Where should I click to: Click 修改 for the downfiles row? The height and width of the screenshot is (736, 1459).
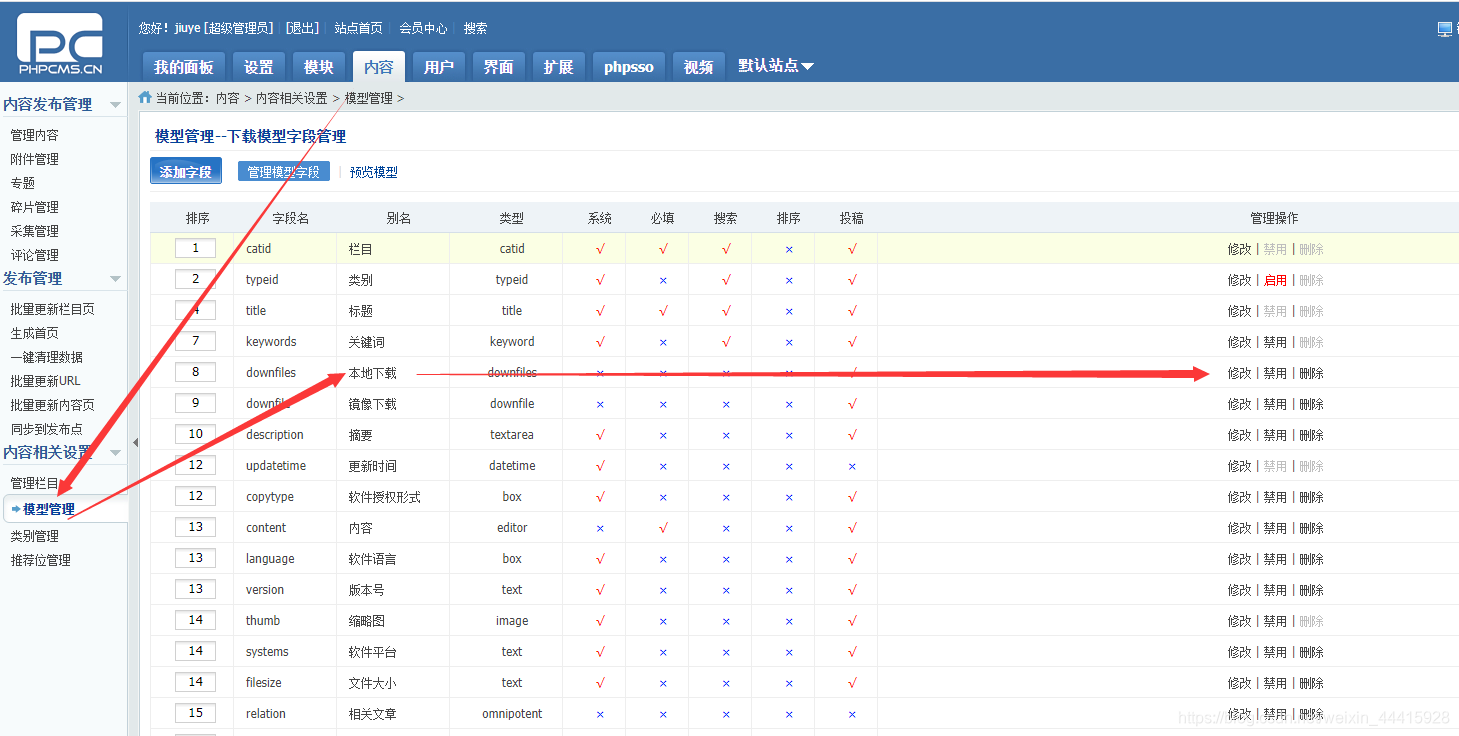tap(1240, 373)
